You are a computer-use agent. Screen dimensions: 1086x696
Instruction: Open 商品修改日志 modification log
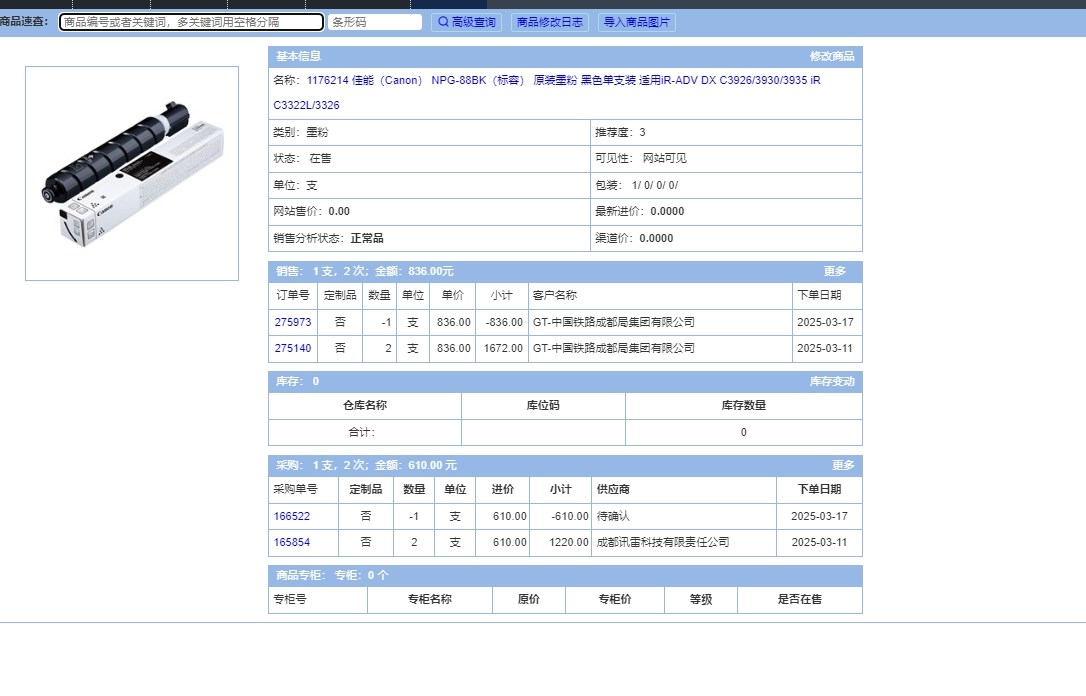coord(550,22)
